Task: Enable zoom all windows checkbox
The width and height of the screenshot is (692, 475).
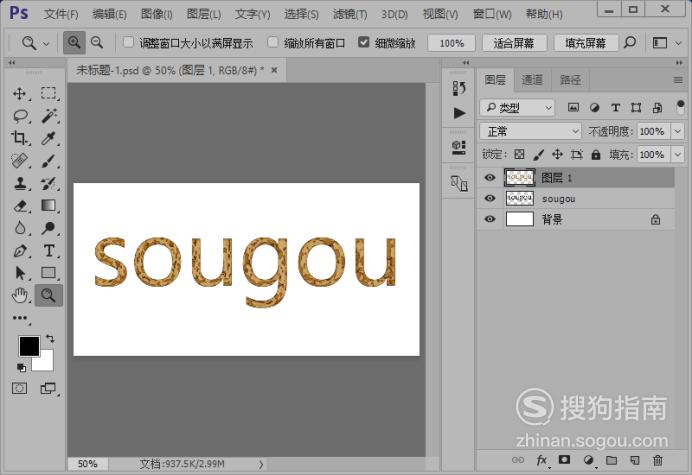Action: click(273, 42)
